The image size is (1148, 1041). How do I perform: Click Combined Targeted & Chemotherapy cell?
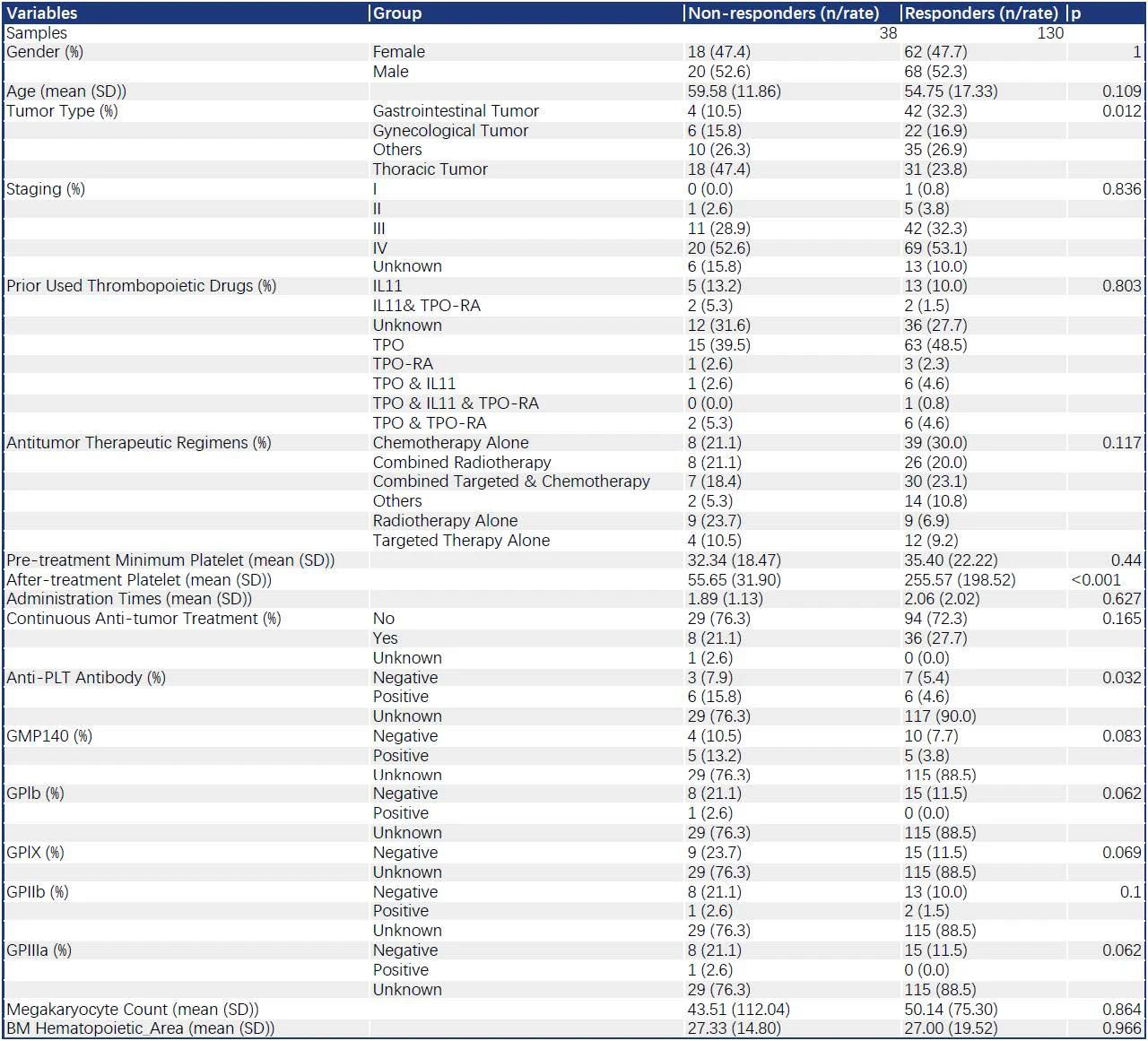512,481
